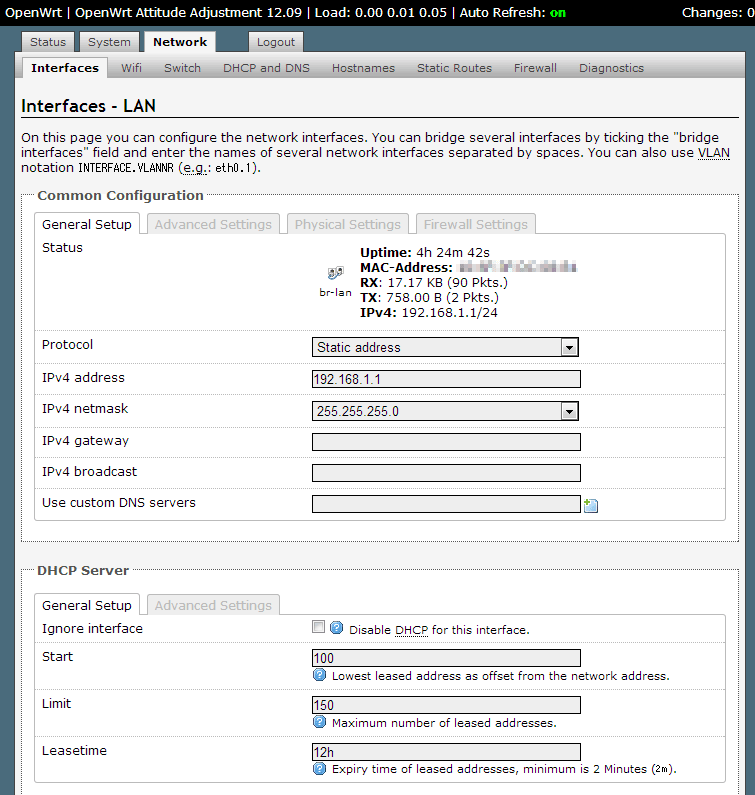755x795 pixels.
Task: Open the DHCP and DNS subtab
Action: 266,68
